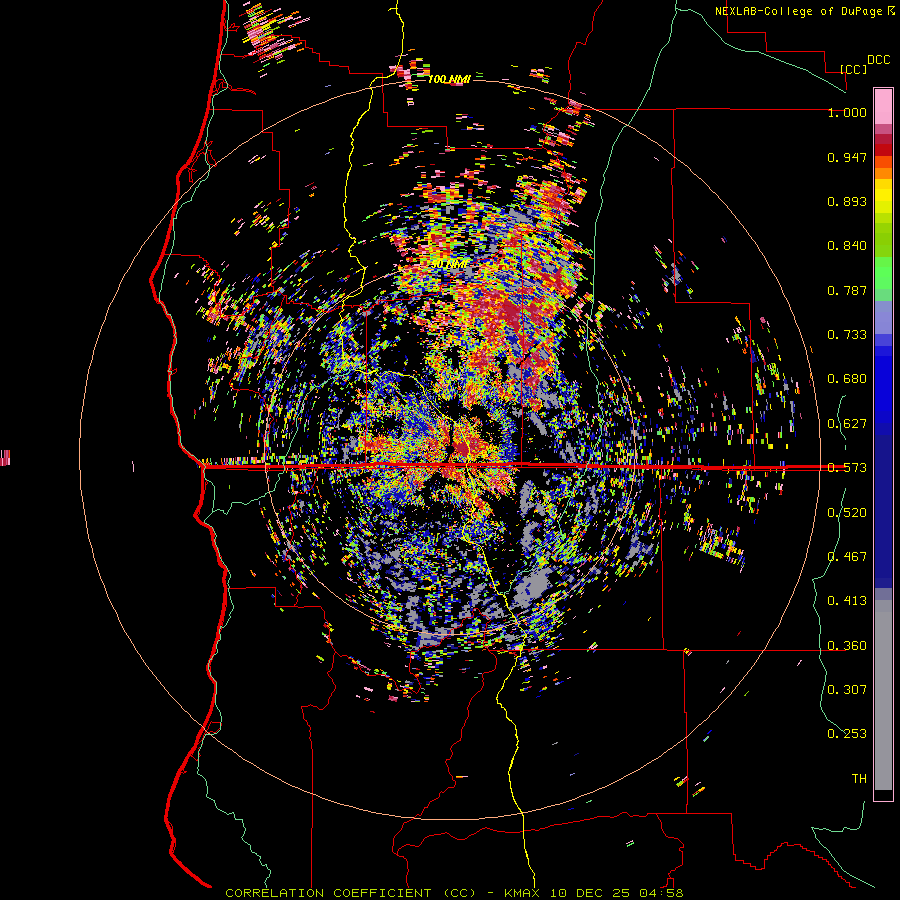Viewport: 900px width, 900px height.
Task: Select the 0.733 scale value
Action: click(847, 335)
